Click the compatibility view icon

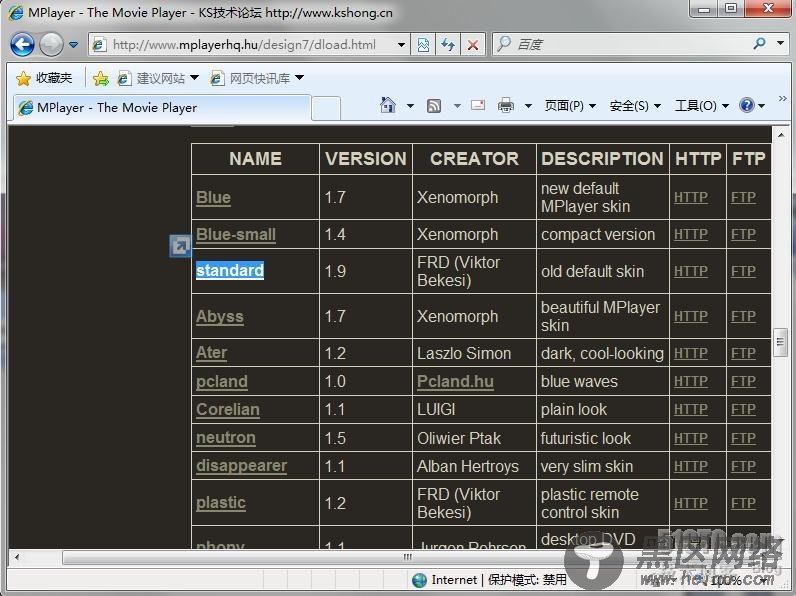point(423,45)
